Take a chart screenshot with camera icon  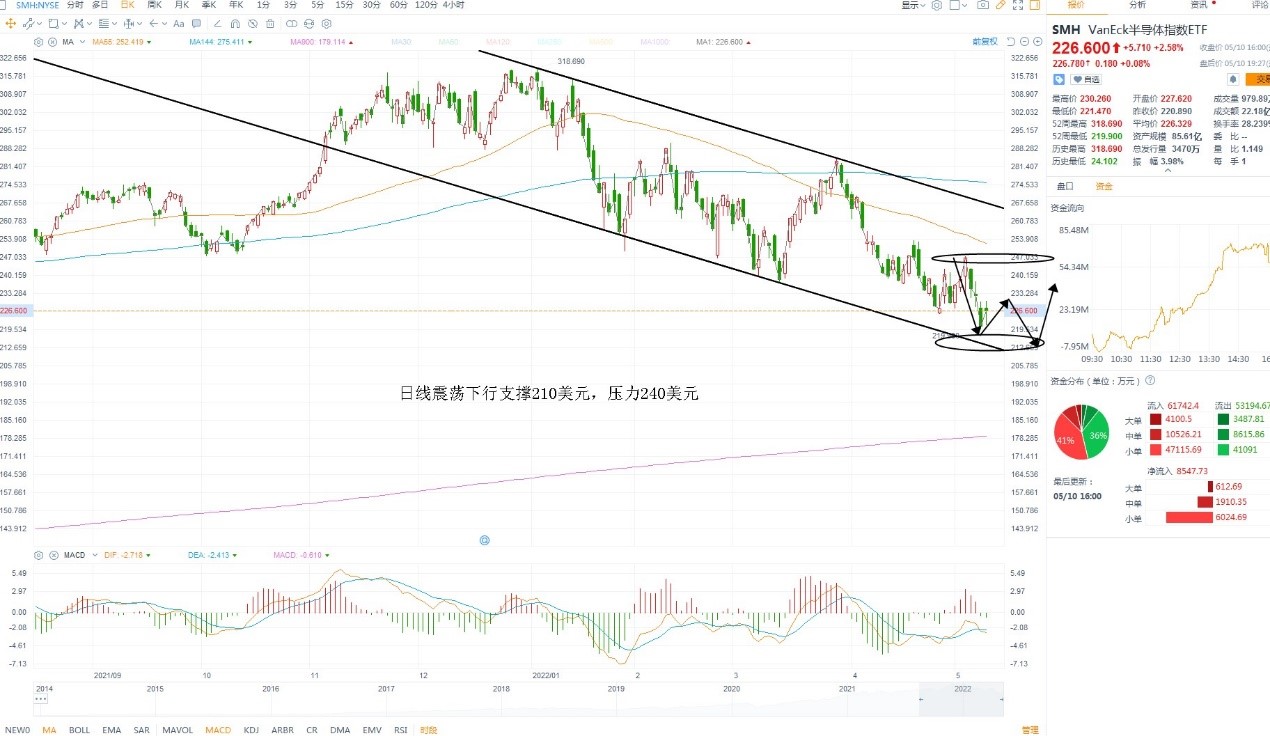tap(983, 5)
